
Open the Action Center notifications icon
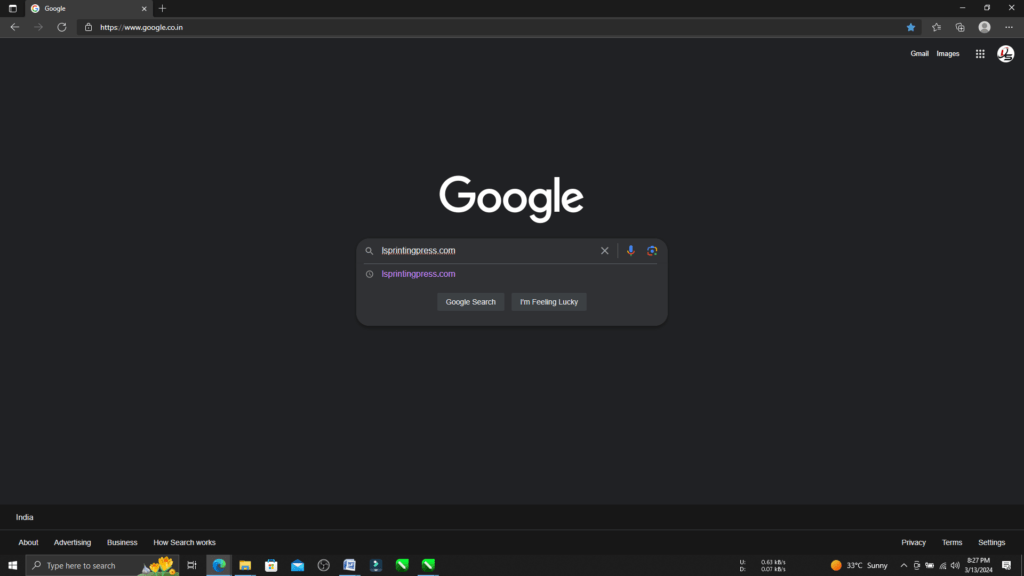(x=1006, y=566)
